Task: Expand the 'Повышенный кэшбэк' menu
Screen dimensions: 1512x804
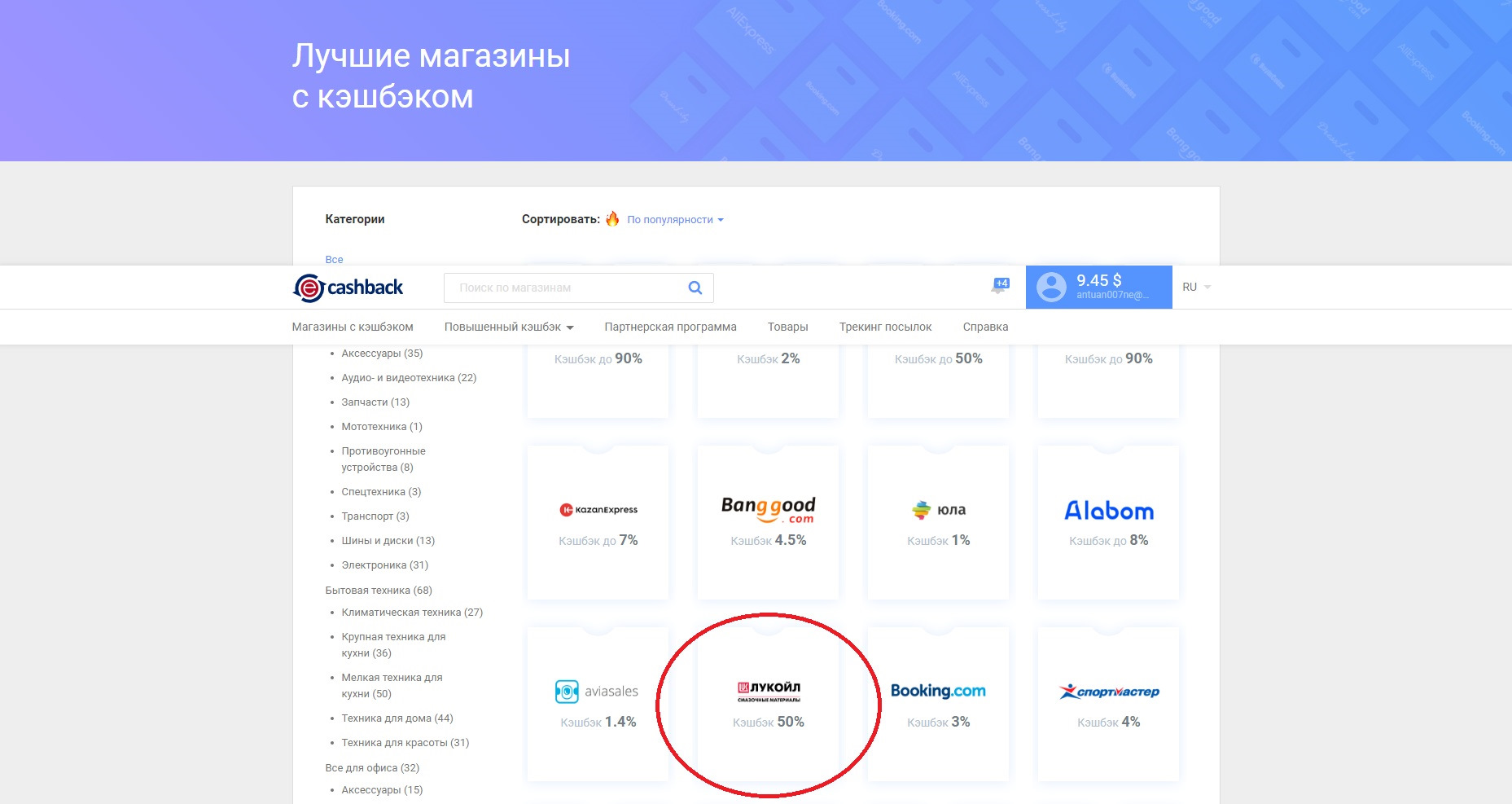Action: [x=509, y=327]
